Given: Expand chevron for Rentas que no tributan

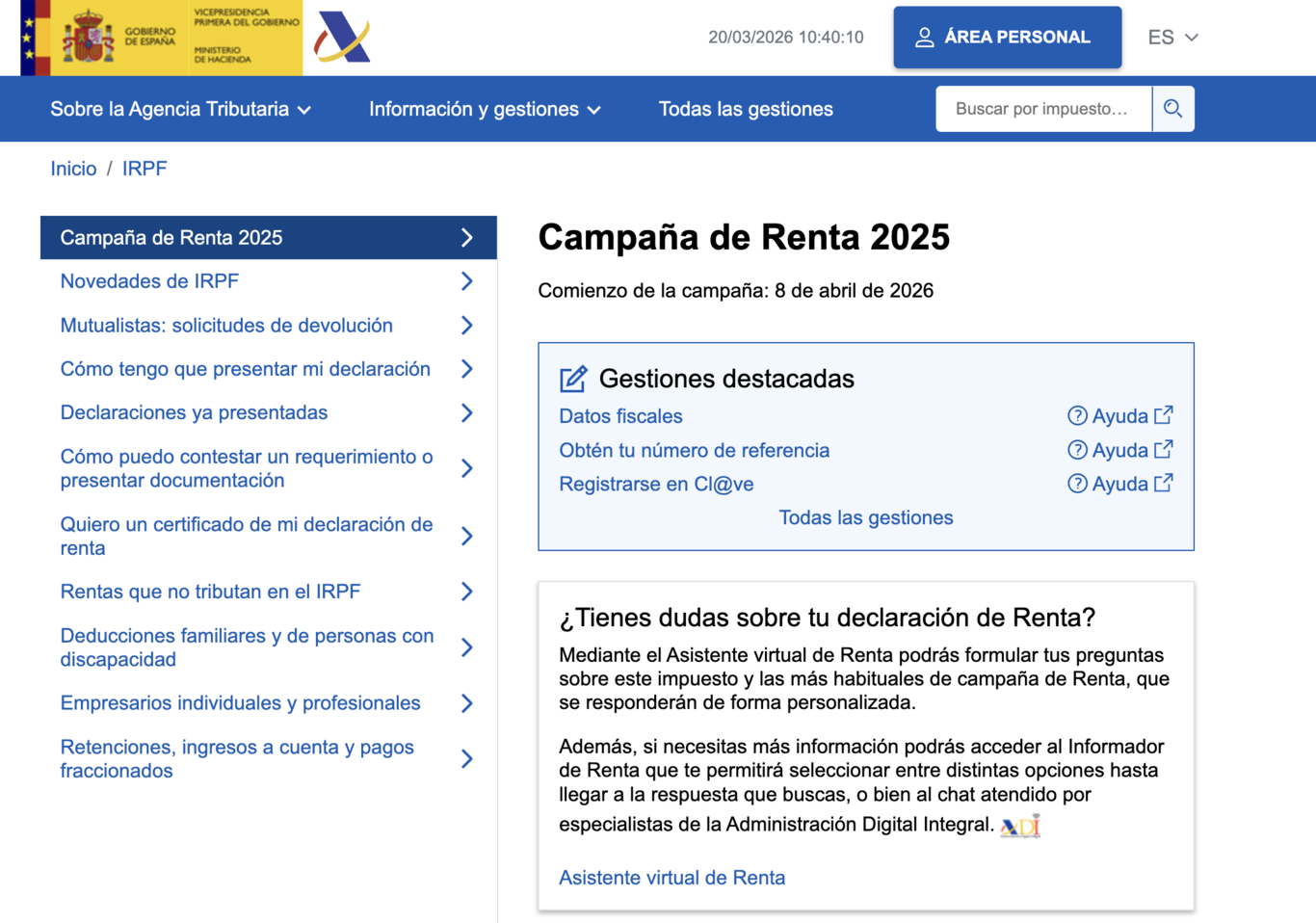Looking at the screenshot, I should pos(467,592).
